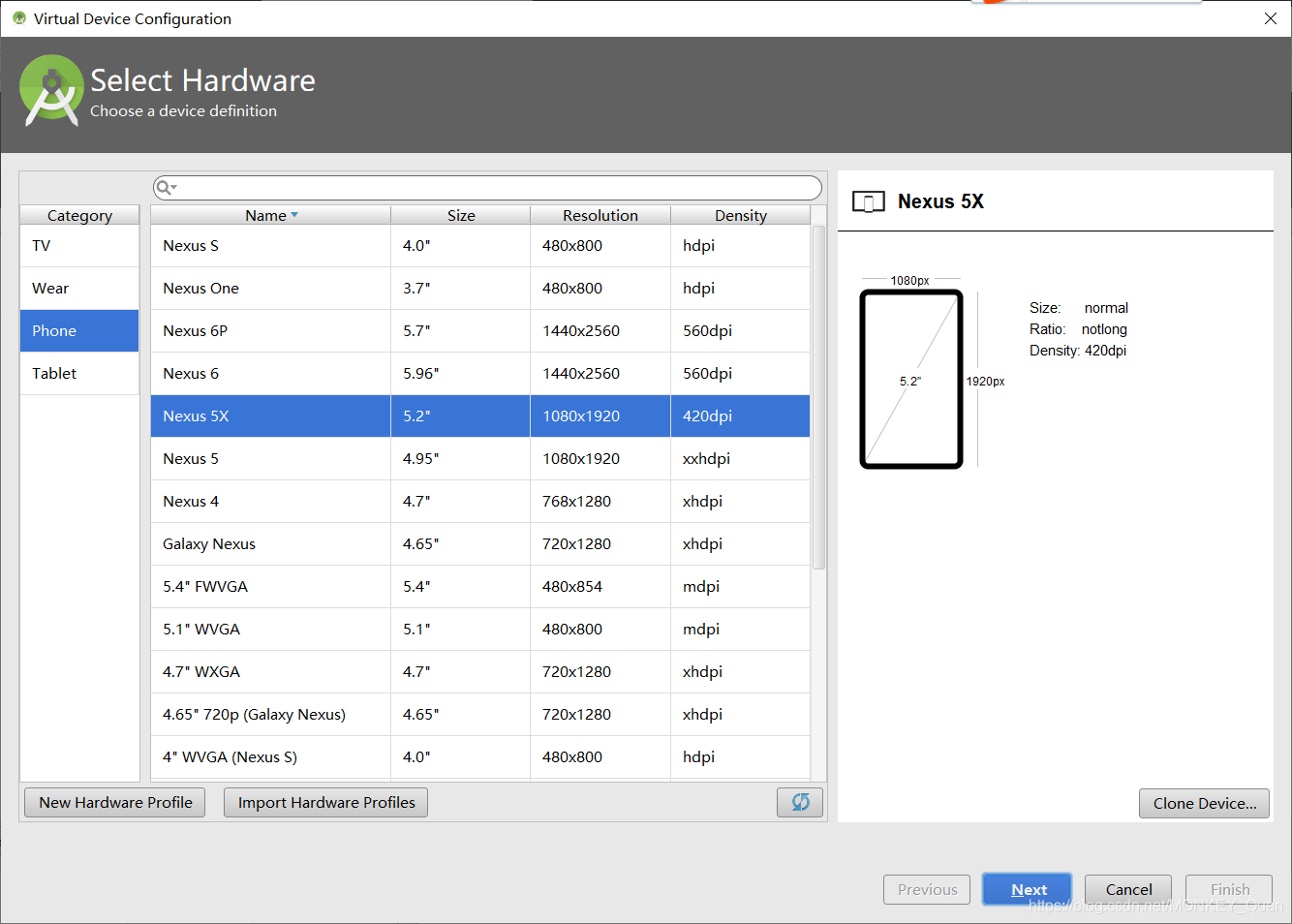Image resolution: width=1292 pixels, height=924 pixels.
Task: Click the Finish button
Action: tap(1229, 889)
